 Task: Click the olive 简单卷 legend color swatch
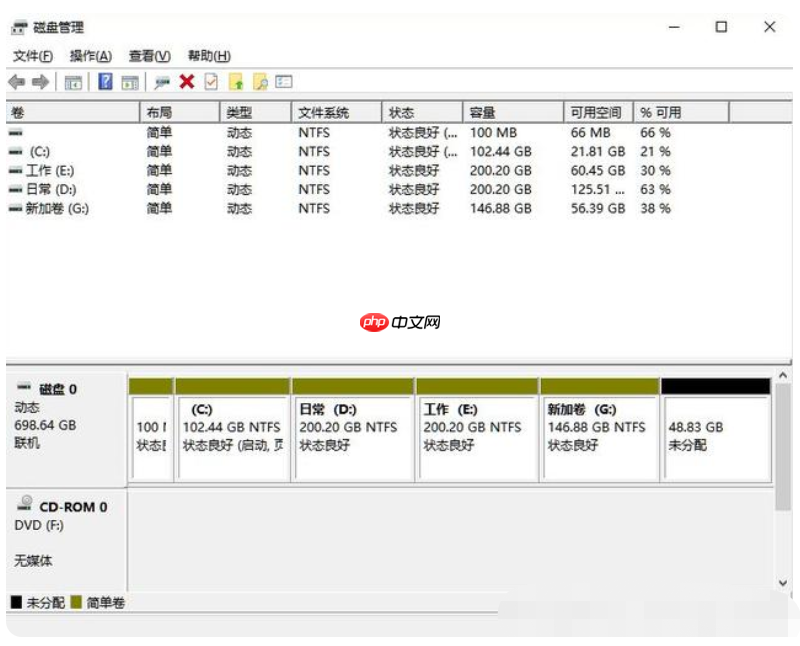coord(76,603)
